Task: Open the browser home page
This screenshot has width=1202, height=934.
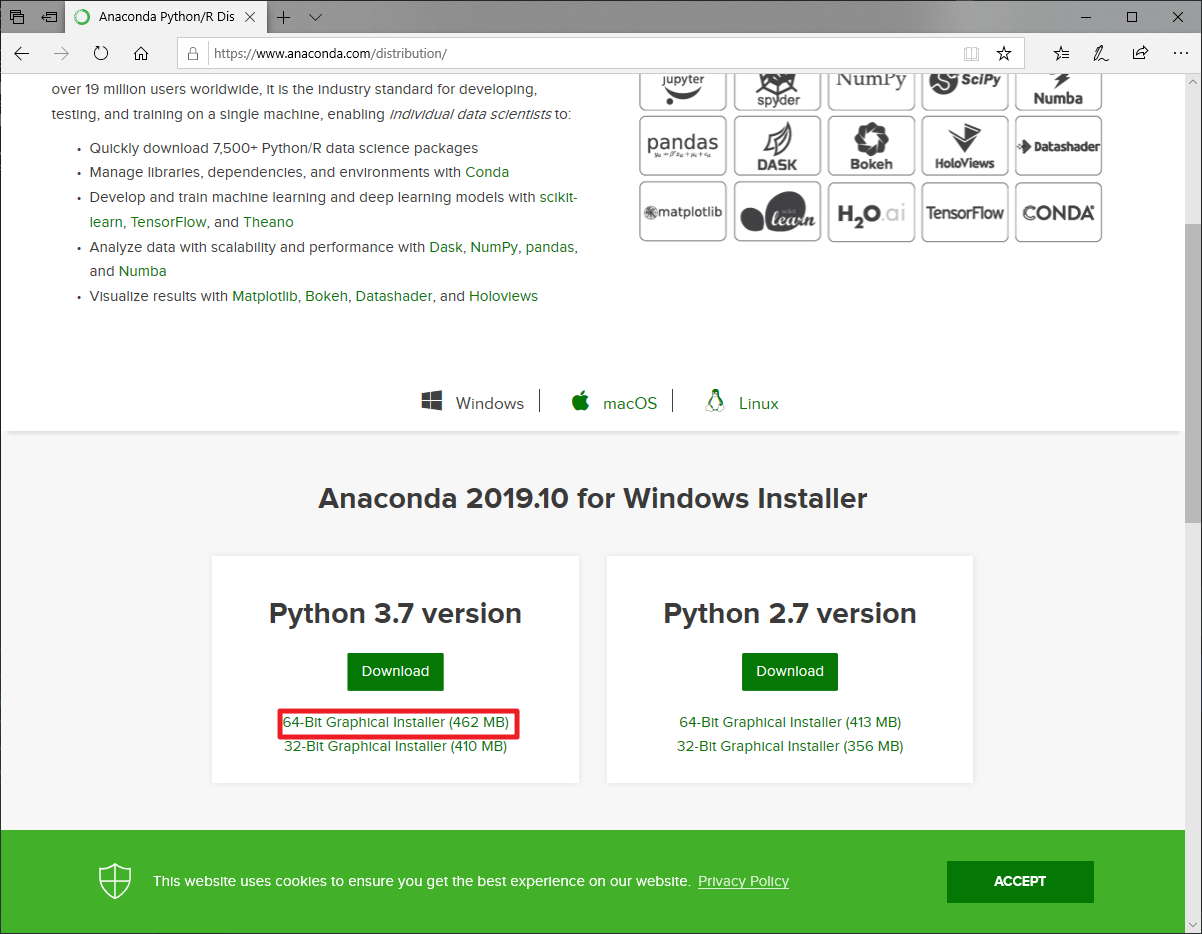Action: [x=141, y=53]
